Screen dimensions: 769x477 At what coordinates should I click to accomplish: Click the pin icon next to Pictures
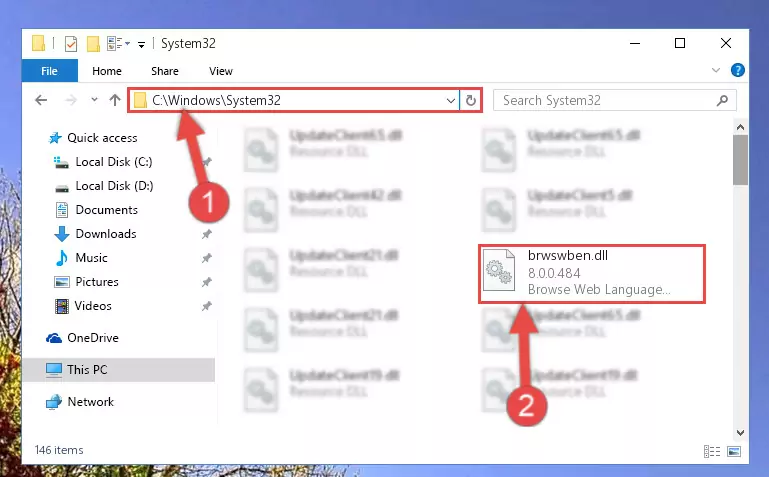[206, 282]
